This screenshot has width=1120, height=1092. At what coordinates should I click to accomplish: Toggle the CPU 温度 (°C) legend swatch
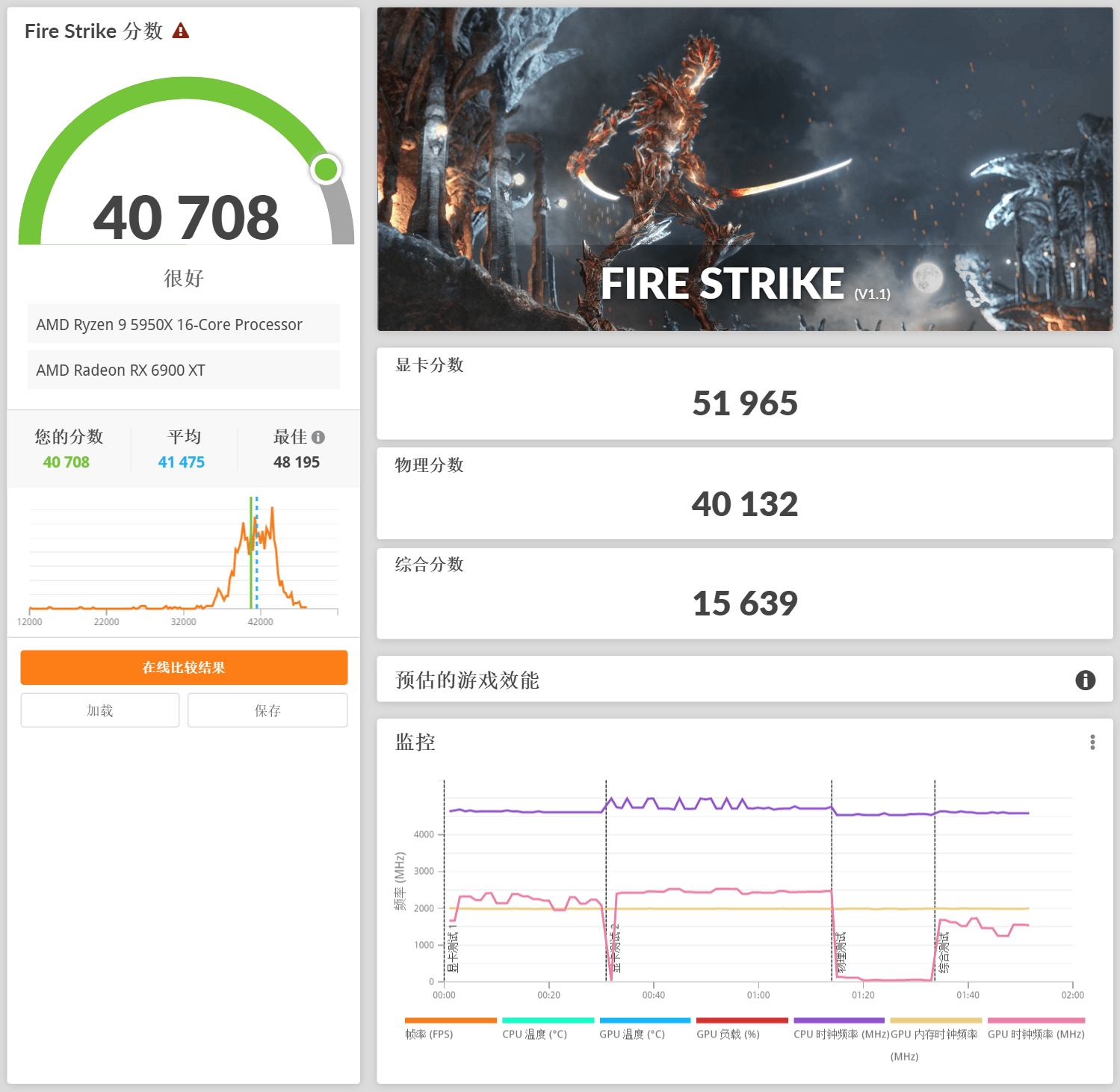tap(548, 1020)
